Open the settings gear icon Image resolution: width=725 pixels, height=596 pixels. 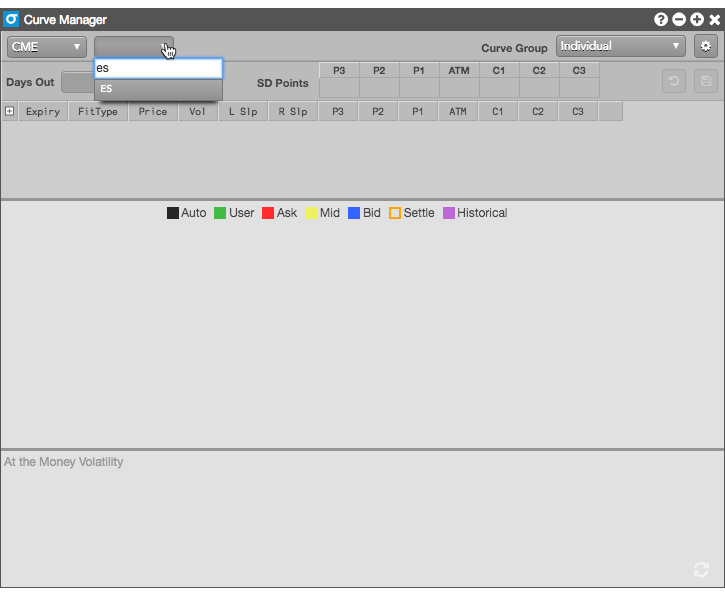click(x=706, y=46)
